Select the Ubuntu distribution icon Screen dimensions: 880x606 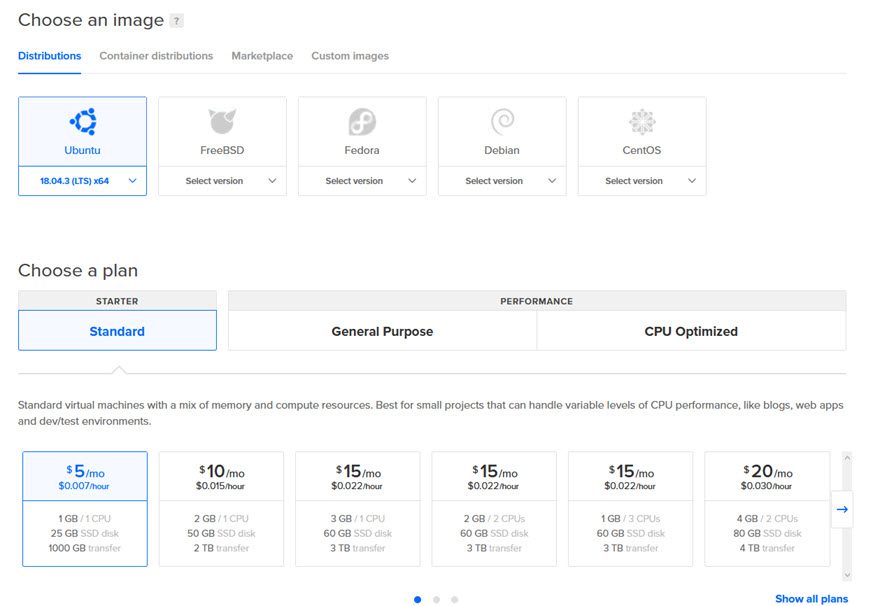pos(82,122)
